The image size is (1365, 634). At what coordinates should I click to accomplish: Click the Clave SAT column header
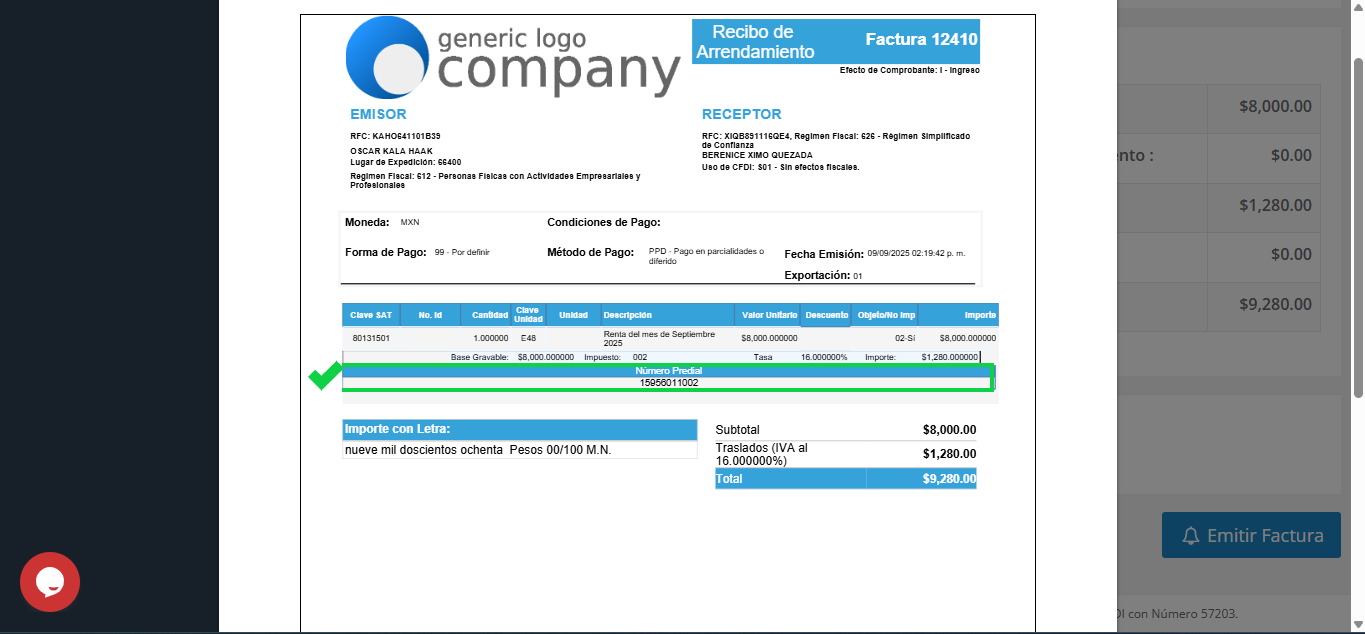coord(370,315)
